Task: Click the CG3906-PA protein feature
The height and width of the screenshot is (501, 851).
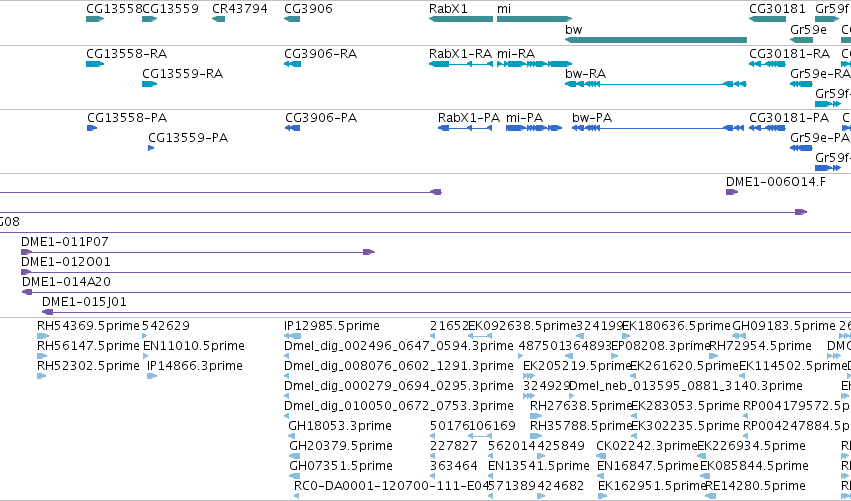Action: [293, 128]
